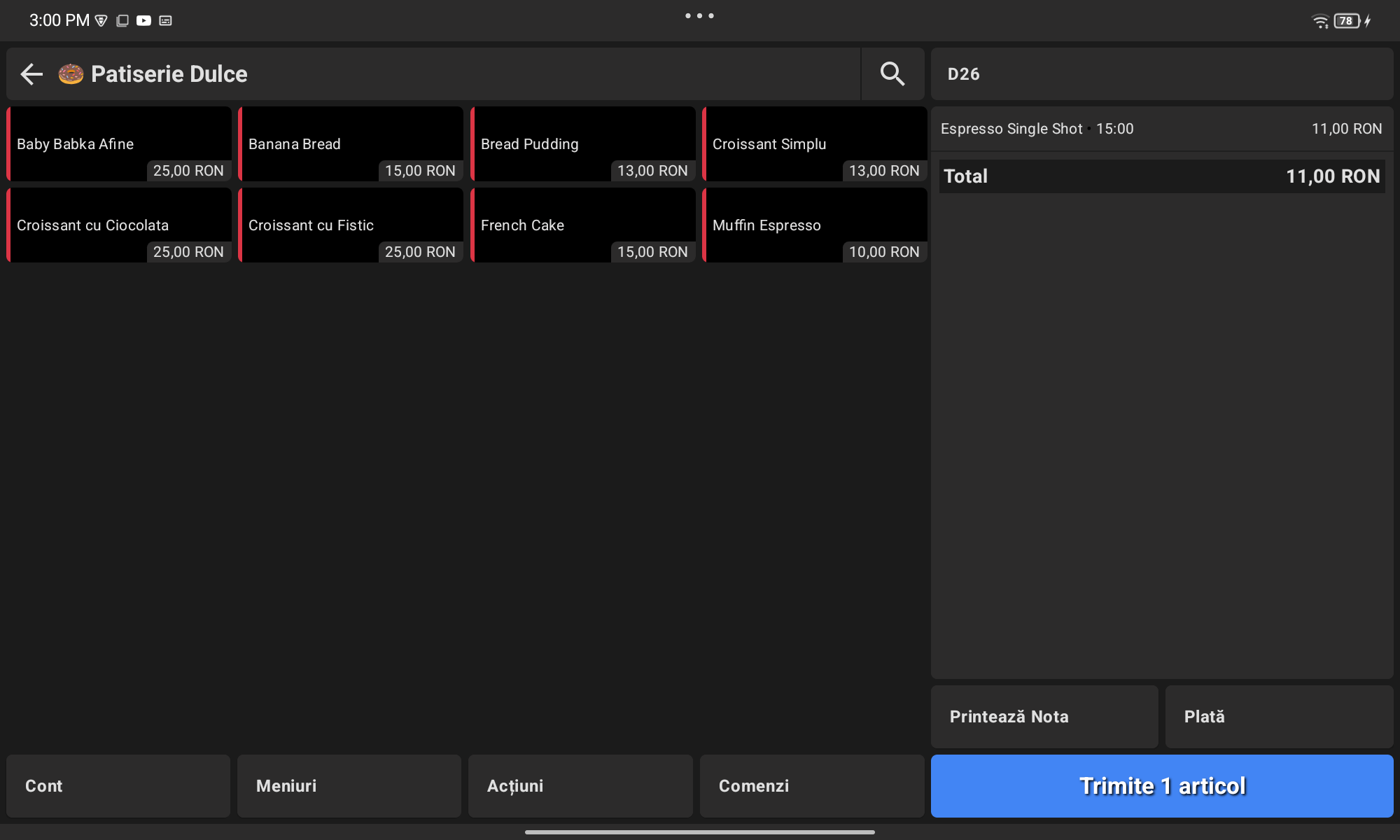
Task: Open Acțiuni menu
Action: pos(580,786)
